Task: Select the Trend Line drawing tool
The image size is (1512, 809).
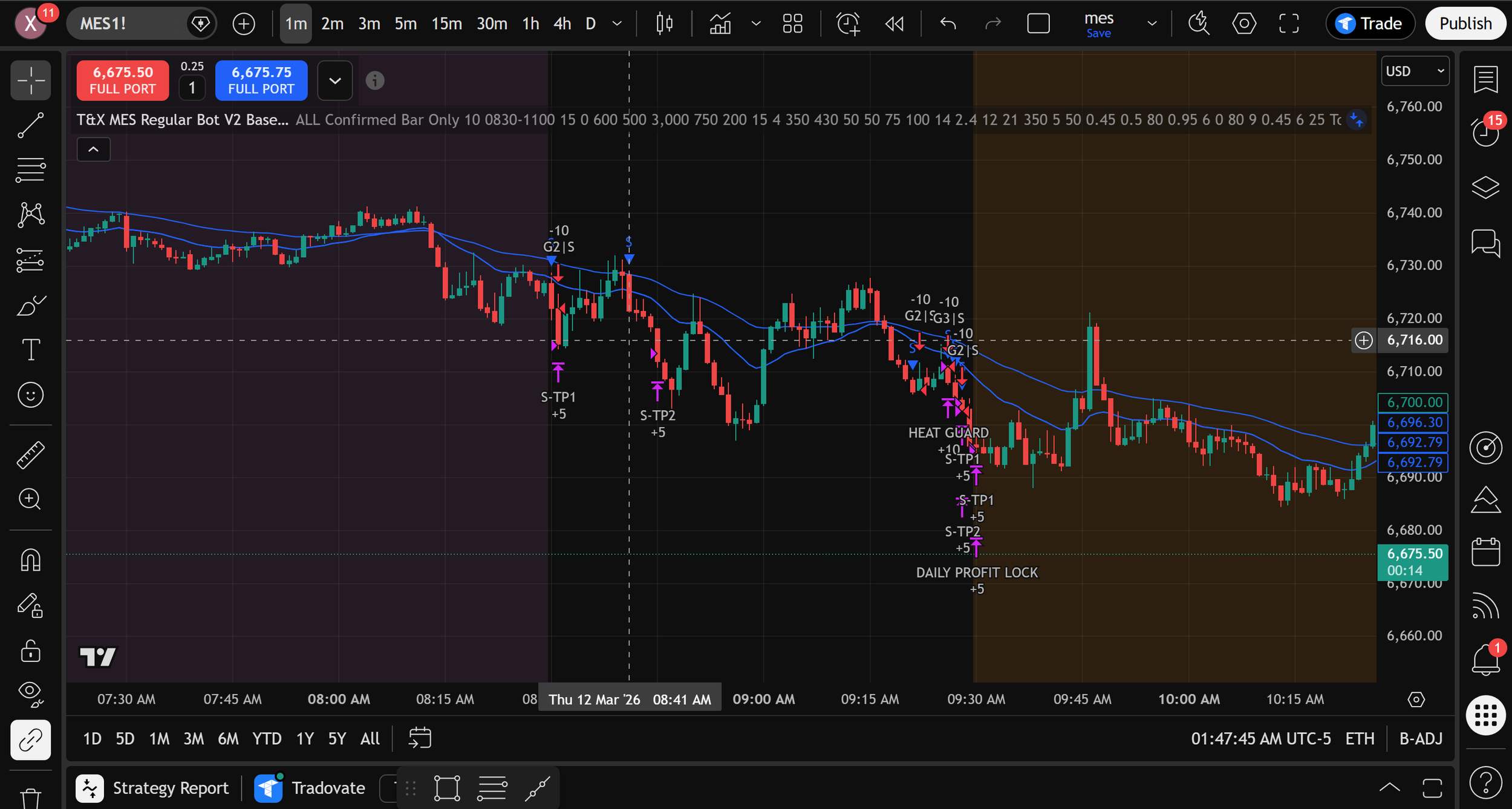Action: pyautogui.click(x=30, y=125)
